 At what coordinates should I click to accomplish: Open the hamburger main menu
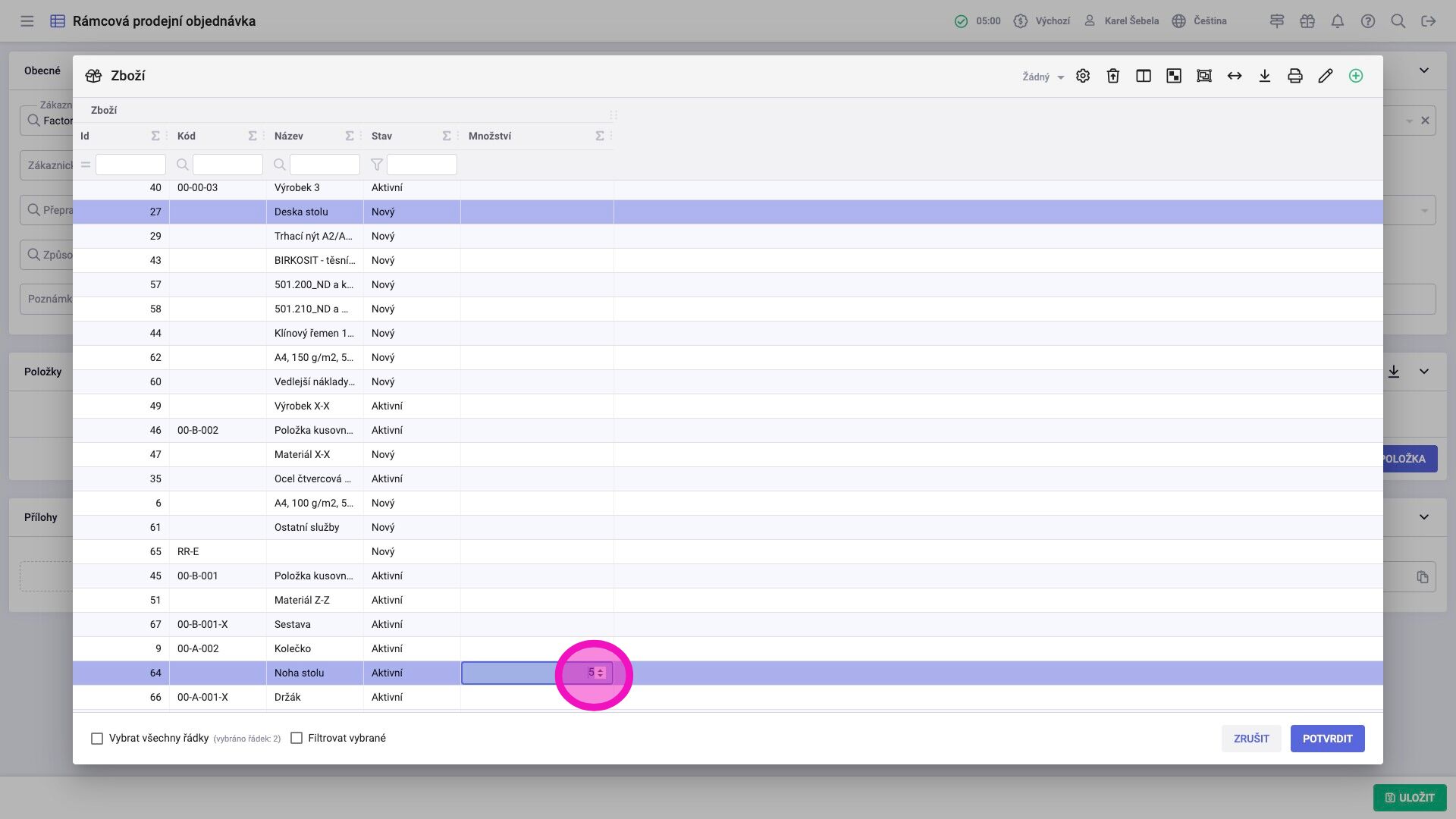[27, 21]
